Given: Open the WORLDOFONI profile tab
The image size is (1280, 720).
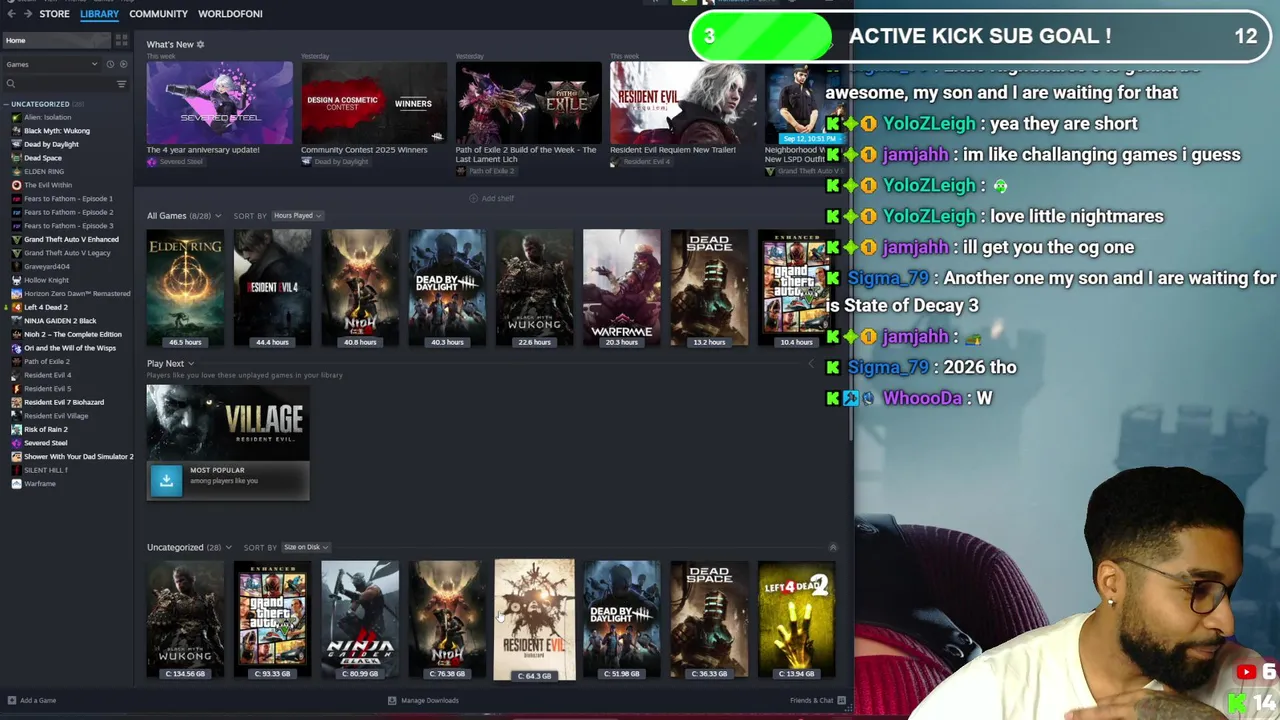Looking at the screenshot, I should tap(230, 14).
